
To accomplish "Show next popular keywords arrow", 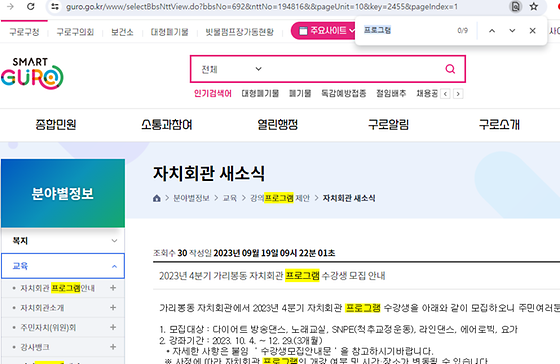I will pos(458,94).
